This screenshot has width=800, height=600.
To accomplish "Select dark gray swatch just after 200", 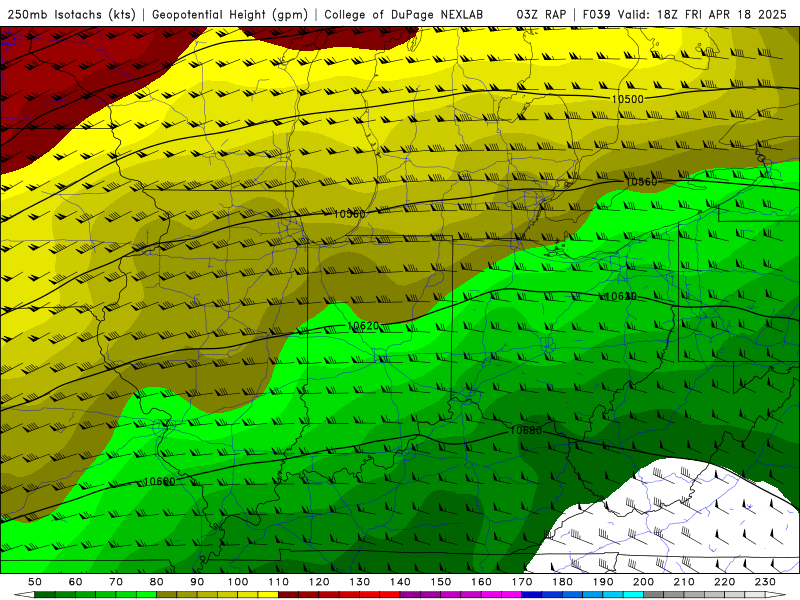I will point(654,595).
